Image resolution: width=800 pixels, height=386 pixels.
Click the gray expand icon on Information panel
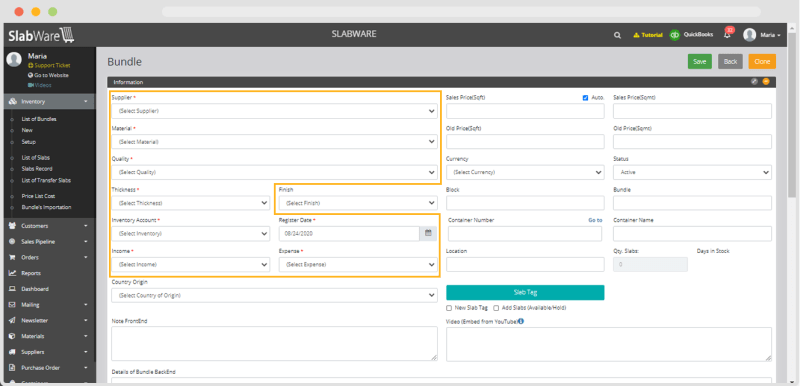[754, 82]
